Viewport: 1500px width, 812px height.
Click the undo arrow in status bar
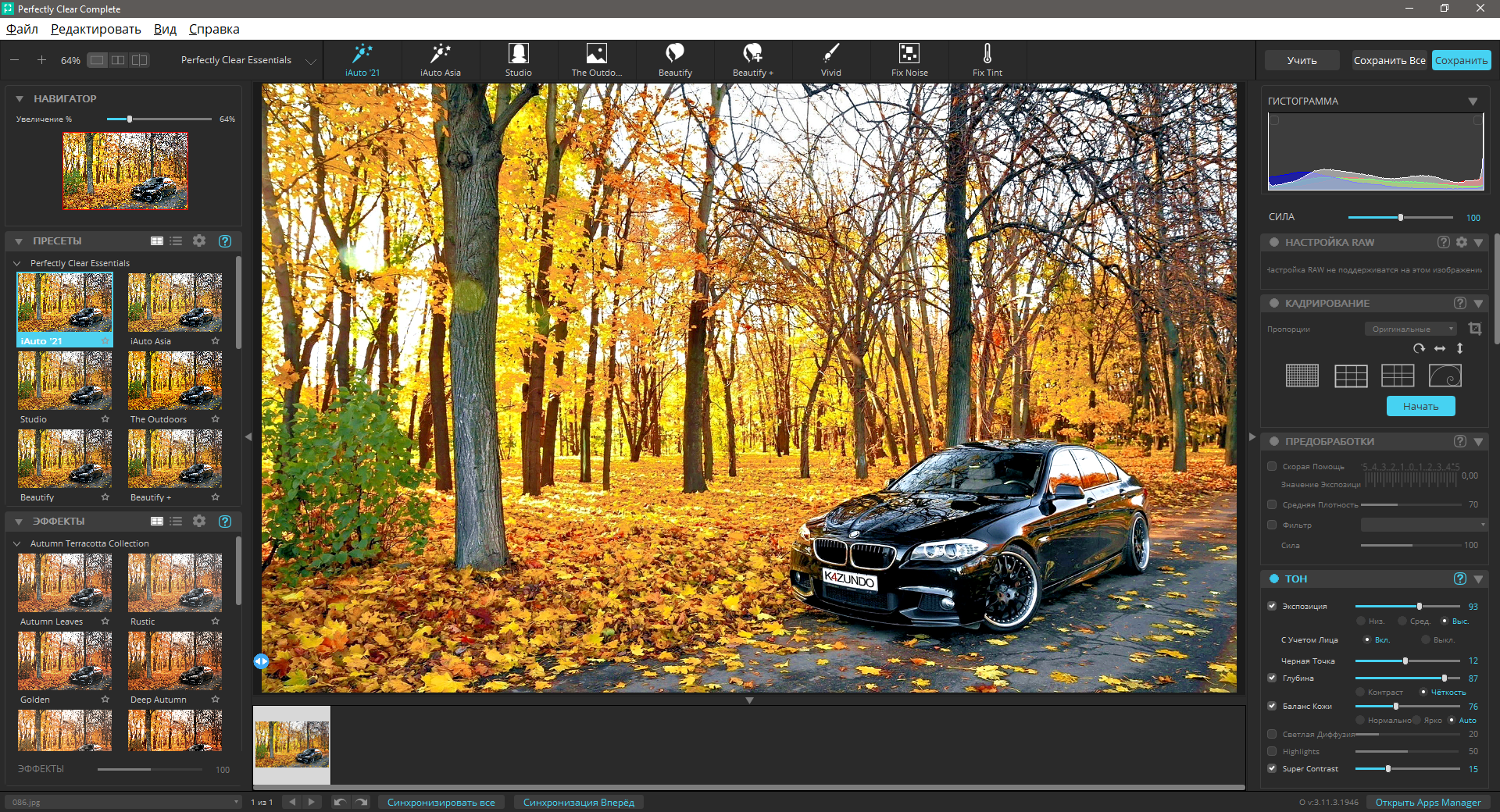(x=340, y=802)
